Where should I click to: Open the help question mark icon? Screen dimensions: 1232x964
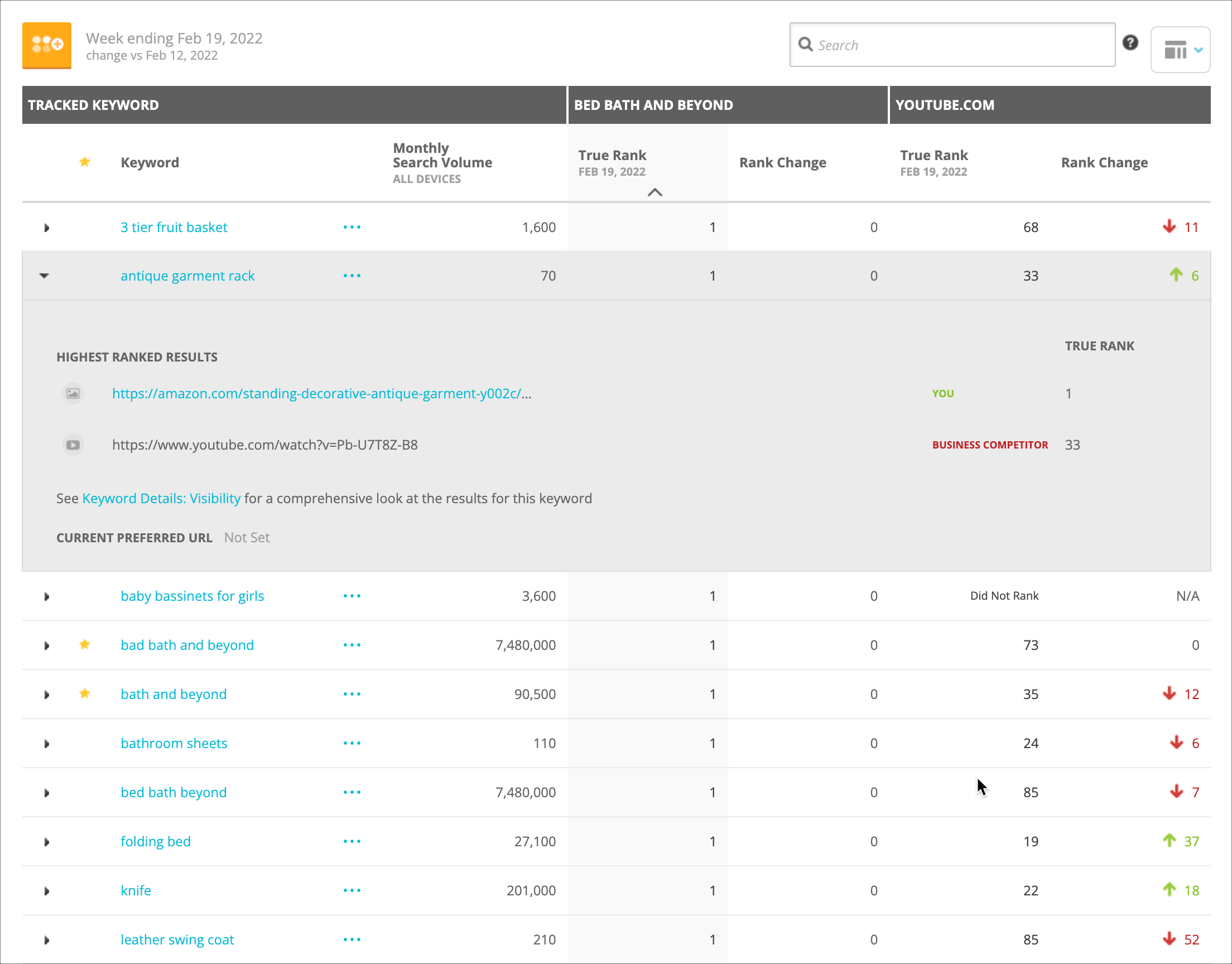pyautogui.click(x=1130, y=43)
